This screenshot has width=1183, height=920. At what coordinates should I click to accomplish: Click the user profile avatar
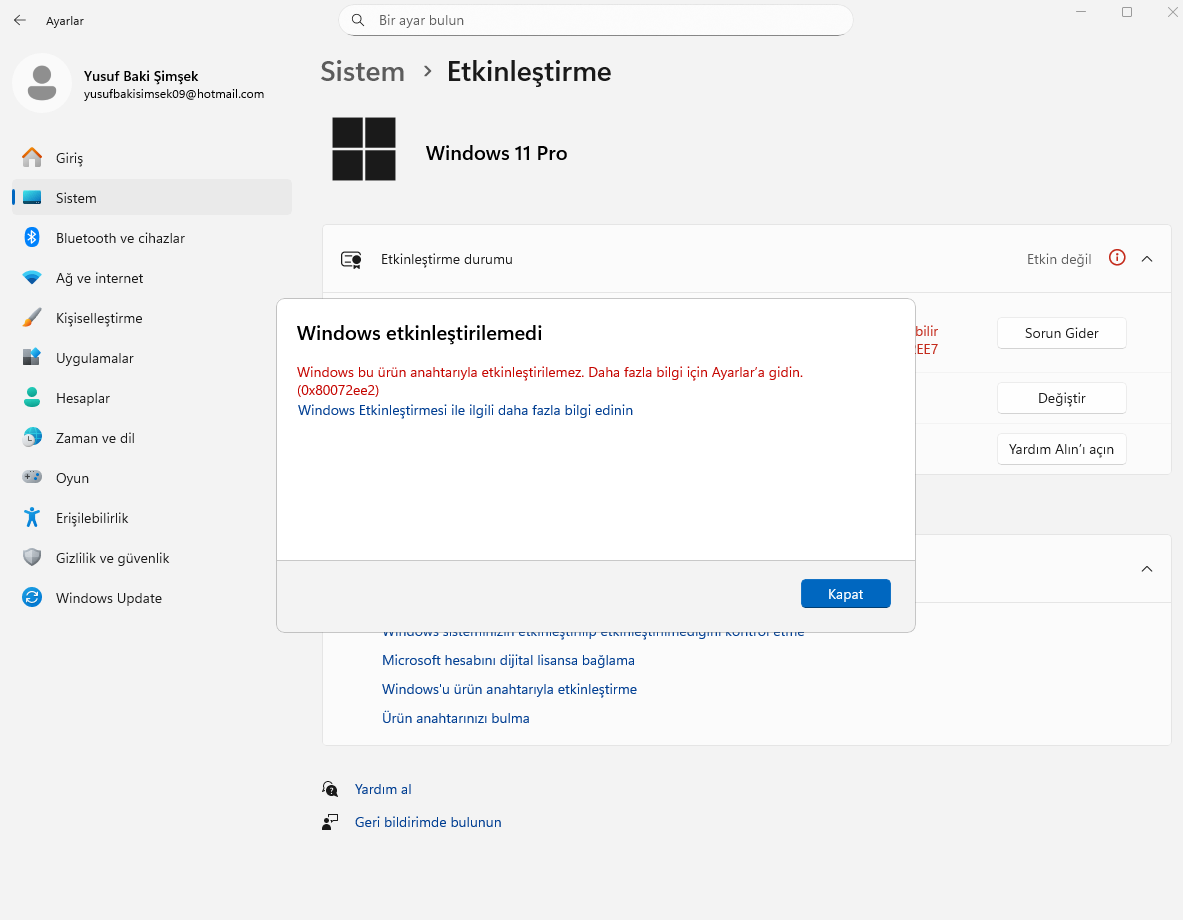point(41,83)
